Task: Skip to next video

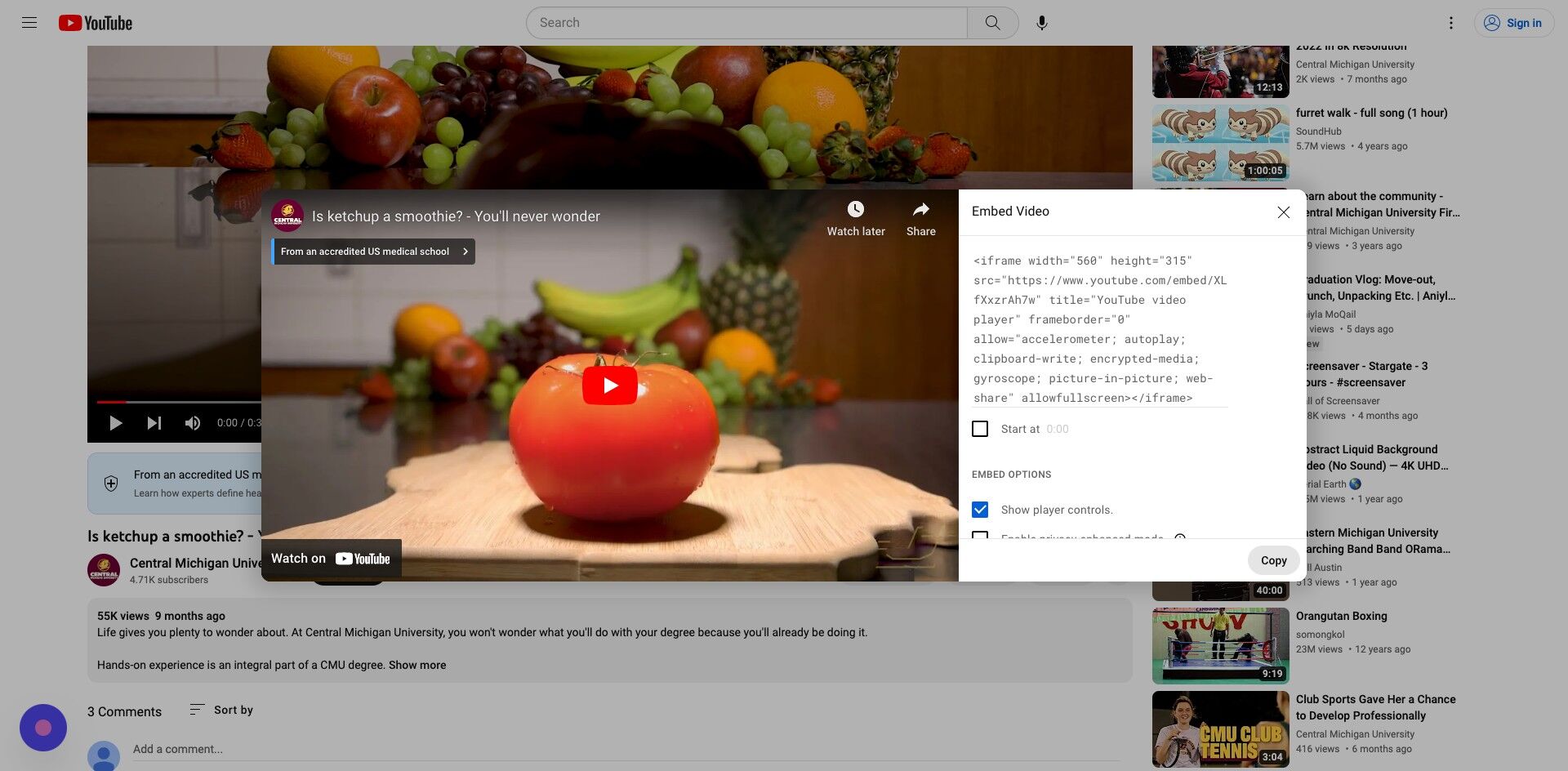Action: [x=154, y=423]
